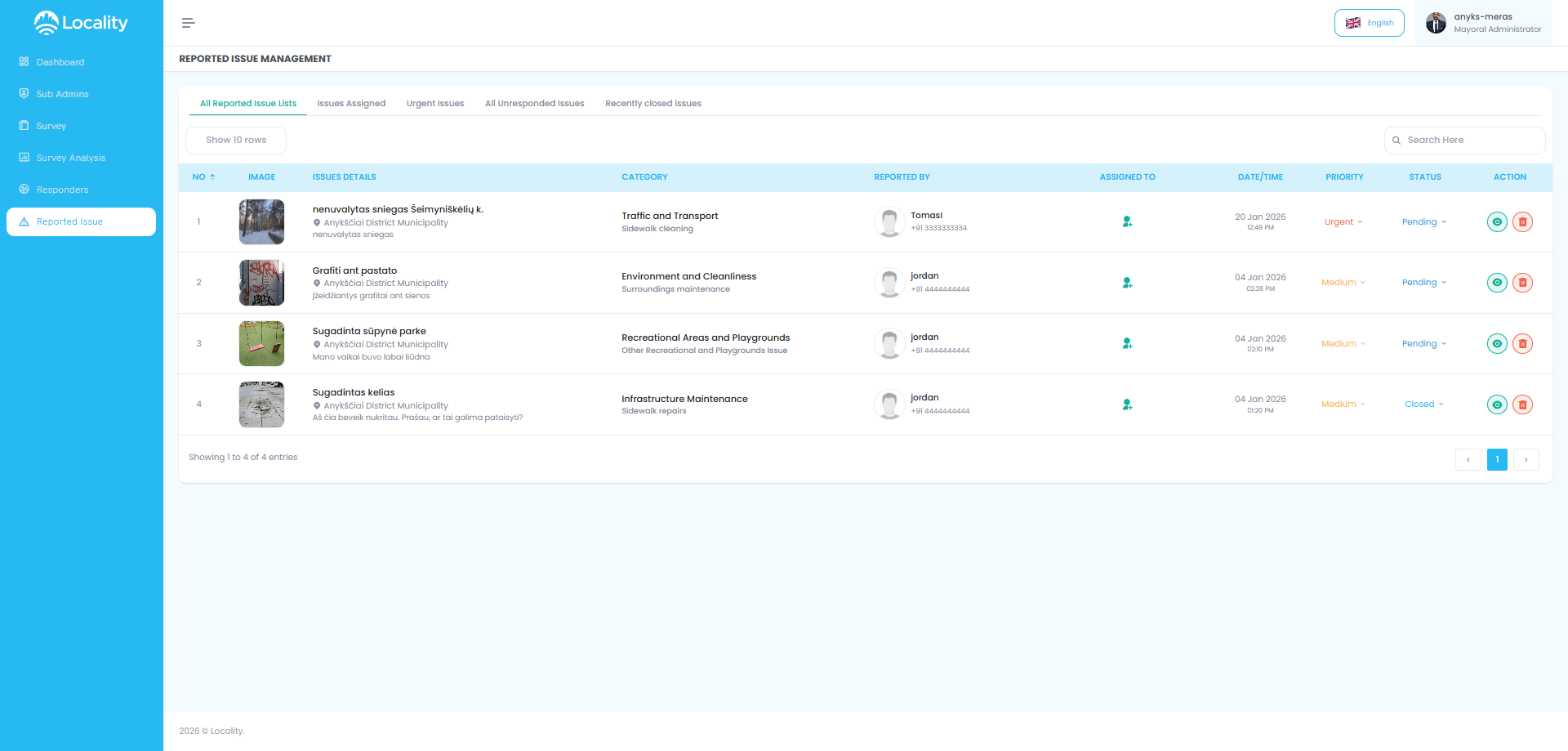The width and height of the screenshot is (1568, 751).
Task: Click into the Search Here field
Action: click(x=1464, y=140)
